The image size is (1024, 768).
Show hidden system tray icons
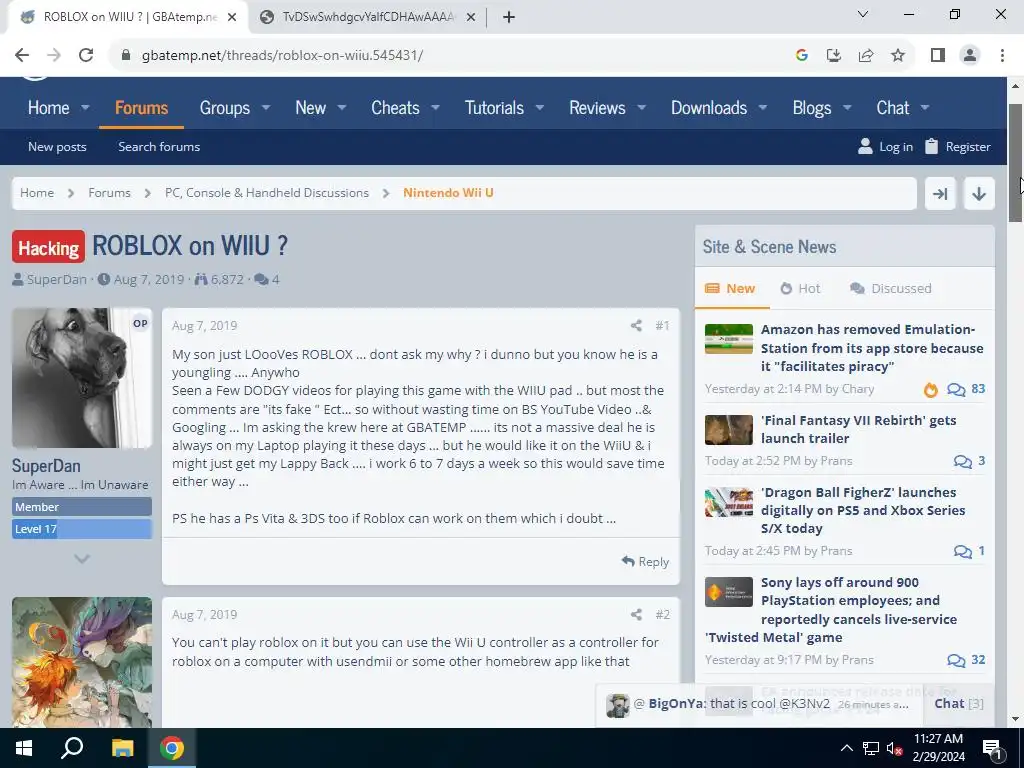click(846, 748)
